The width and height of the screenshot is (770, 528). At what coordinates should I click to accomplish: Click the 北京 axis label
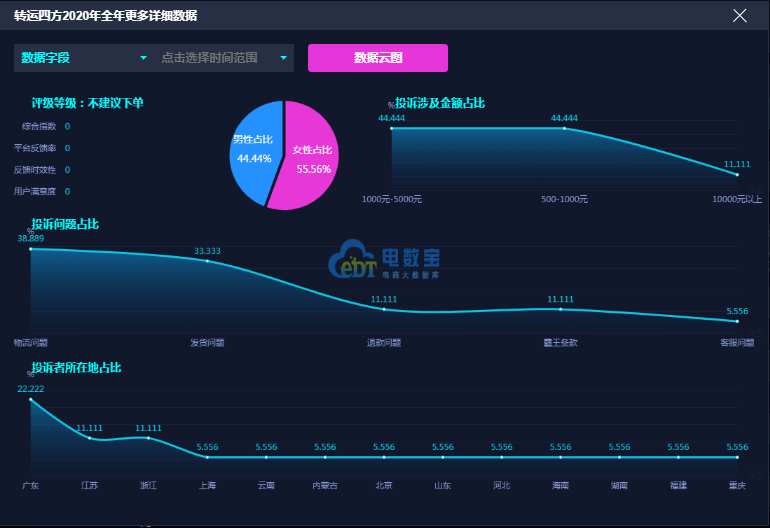(x=384, y=485)
